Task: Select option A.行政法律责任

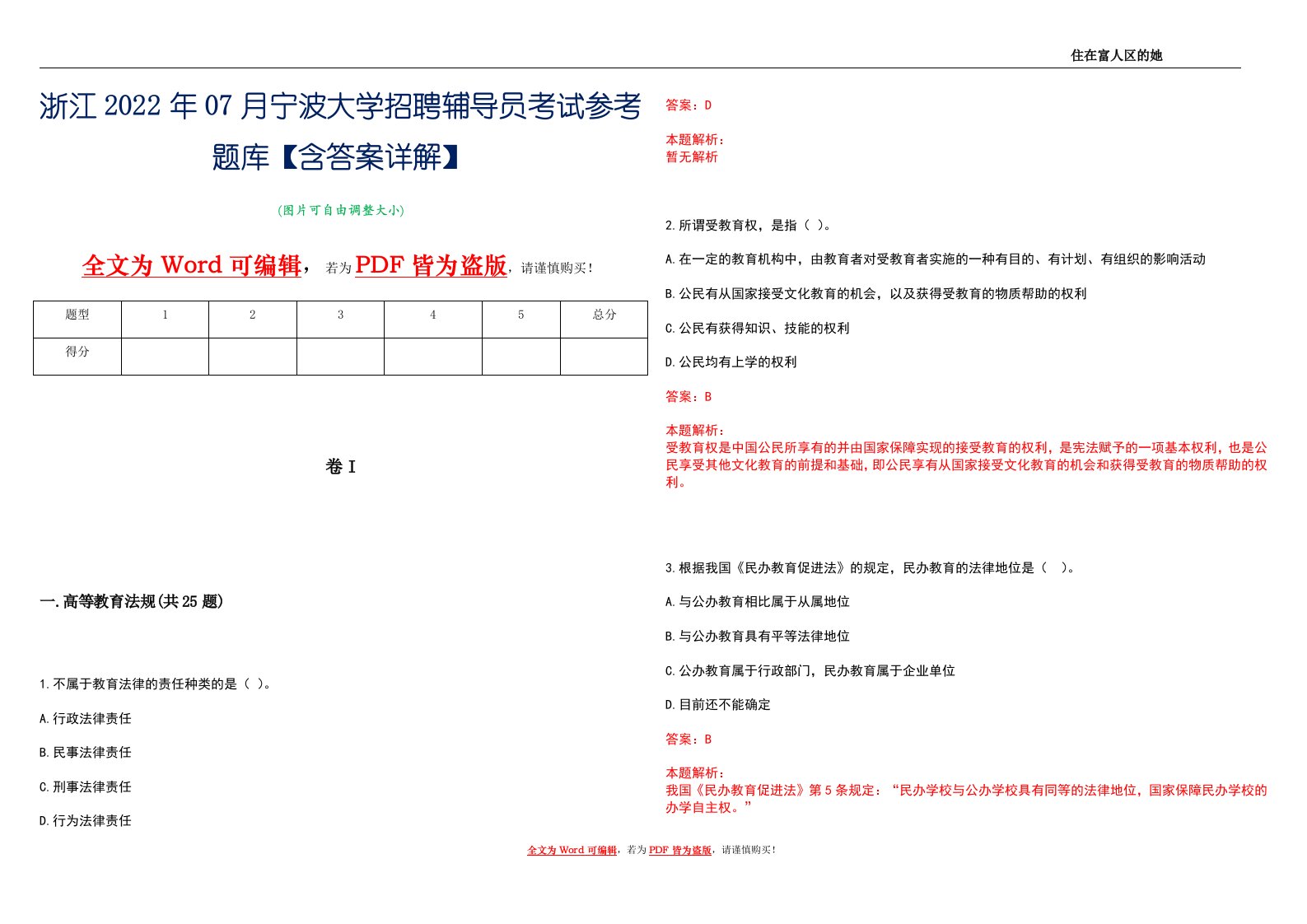Action: click(x=86, y=718)
